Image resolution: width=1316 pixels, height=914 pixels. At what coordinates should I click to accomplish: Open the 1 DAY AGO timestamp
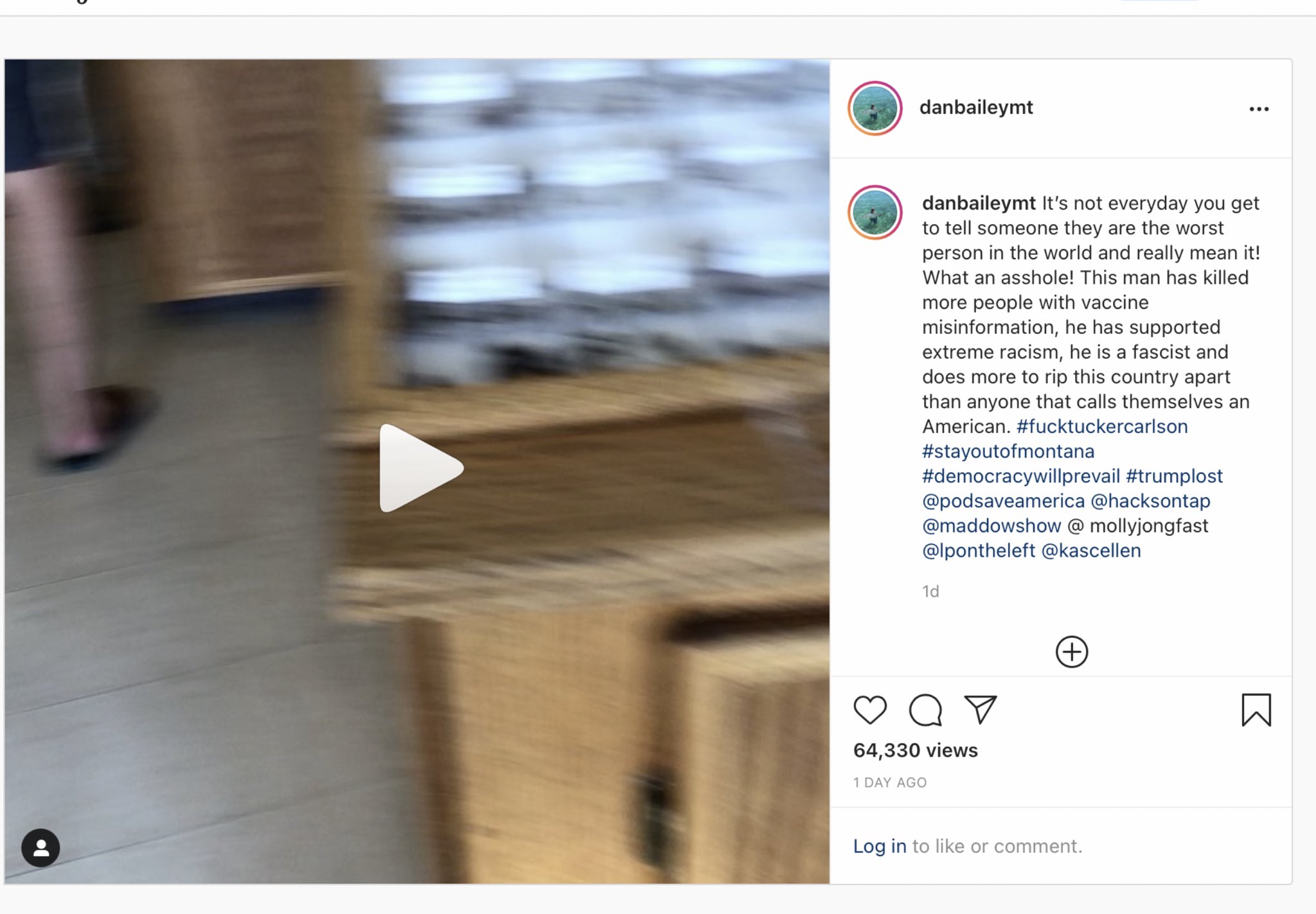[x=890, y=782]
